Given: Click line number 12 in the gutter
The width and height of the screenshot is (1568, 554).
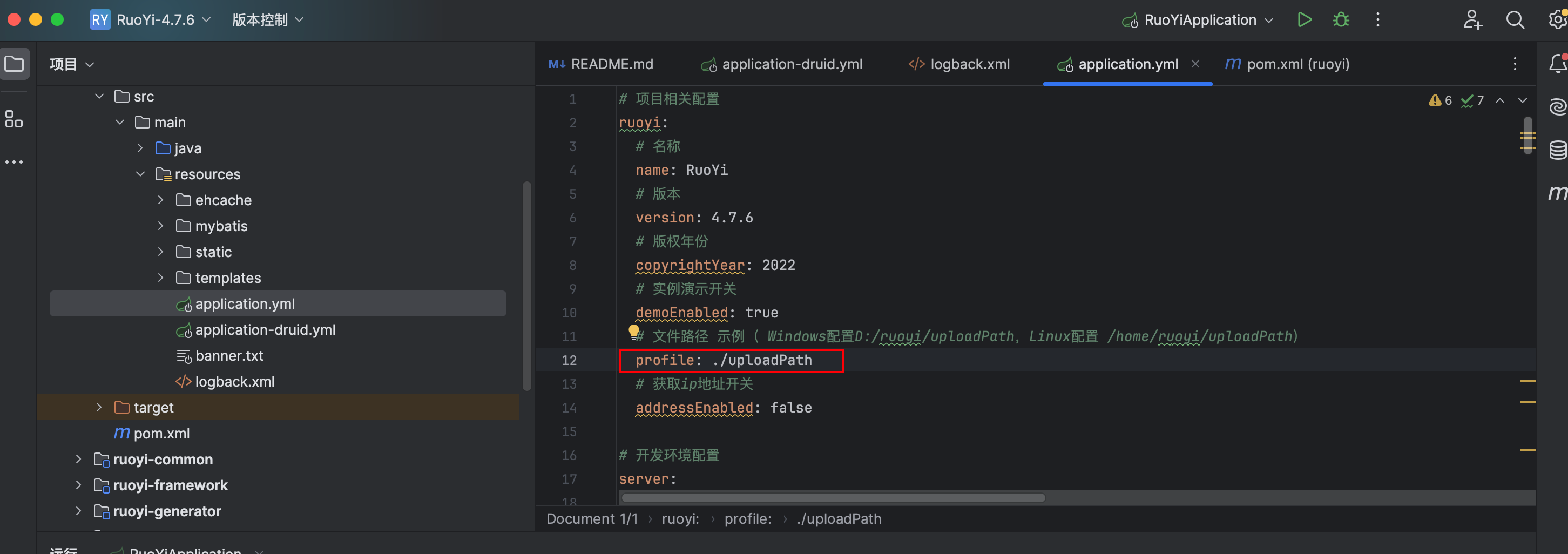Looking at the screenshot, I should pyautogui.click(x=569, y=360).
